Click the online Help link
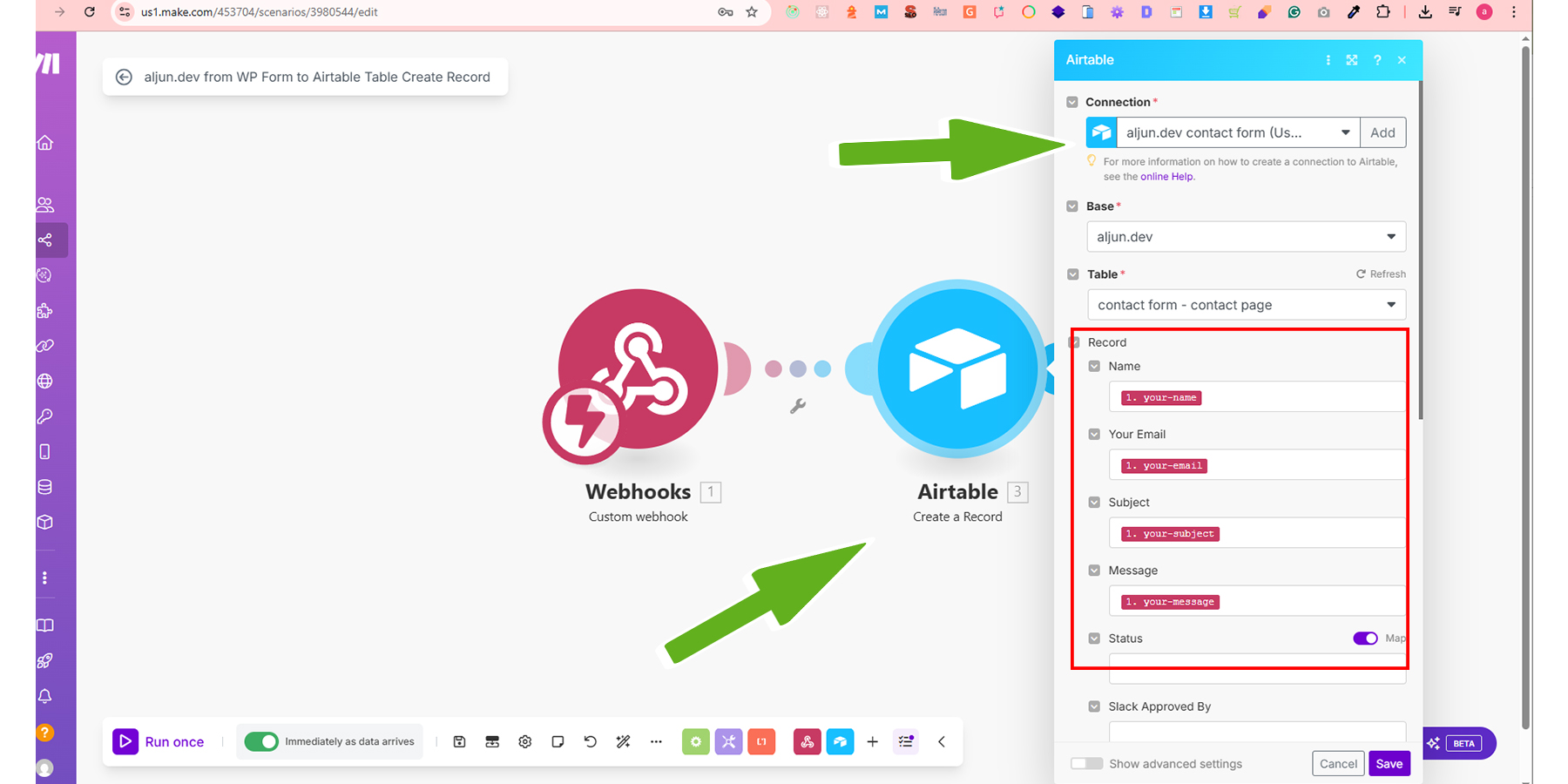 click(x=1166, y=177)
